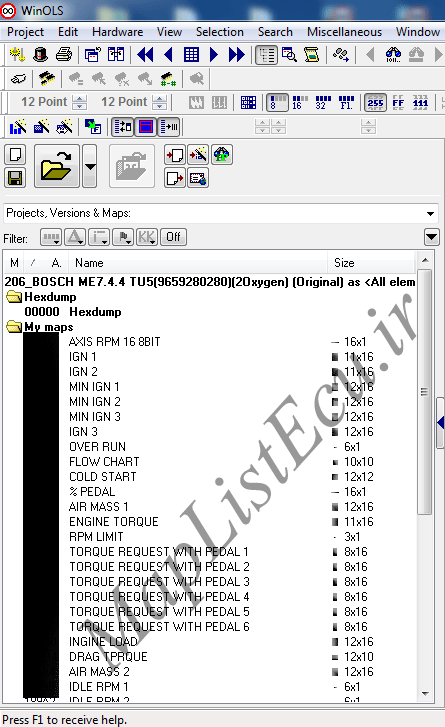445x727 pixels.
Task: Toggle the red-blue window view button
Action: [x=146, y=127]
